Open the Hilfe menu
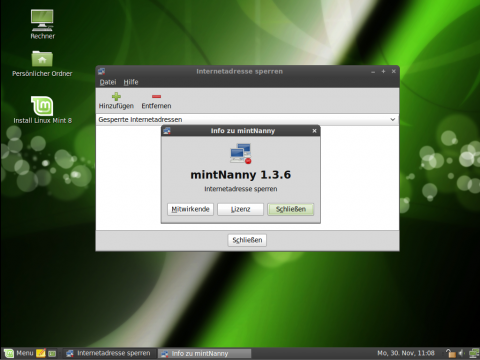Viewport: 480px width, 360px height. point(131,82)
